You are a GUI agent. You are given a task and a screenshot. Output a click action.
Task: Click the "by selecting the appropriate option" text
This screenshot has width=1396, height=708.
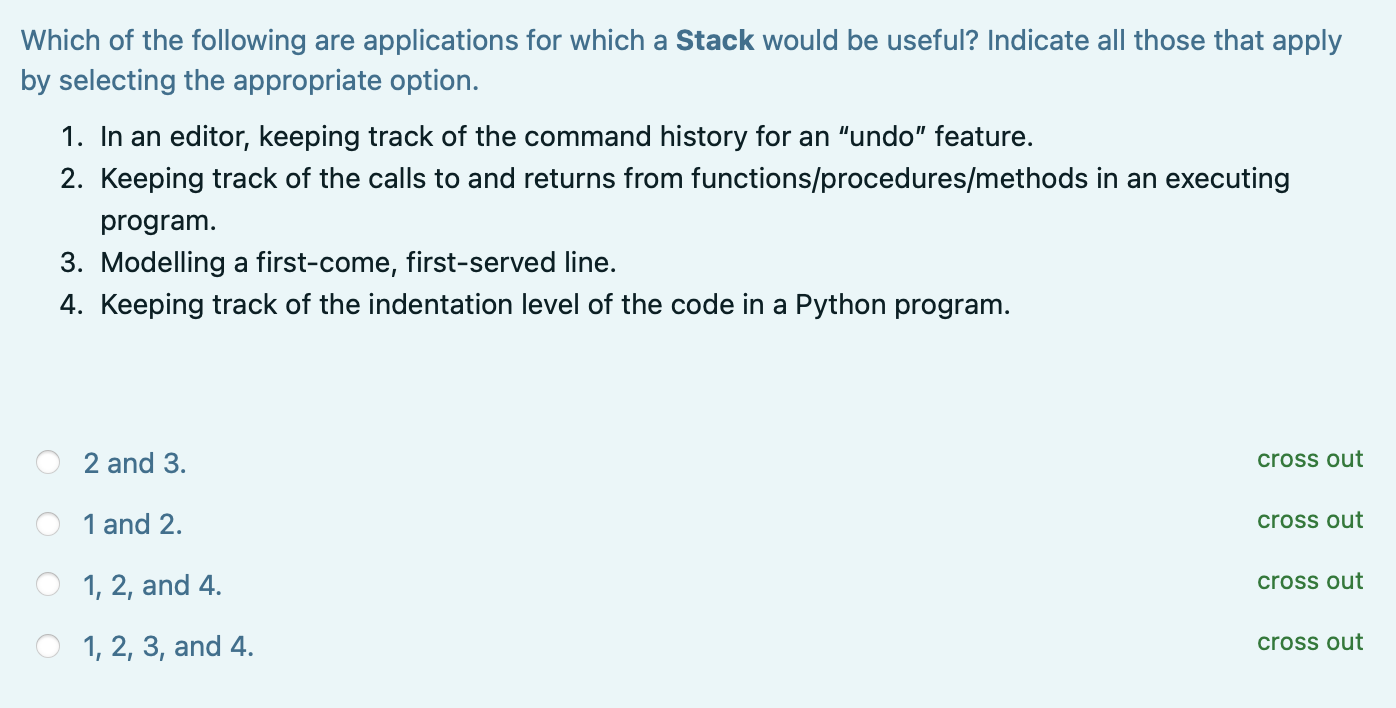[x=250, y=81]
